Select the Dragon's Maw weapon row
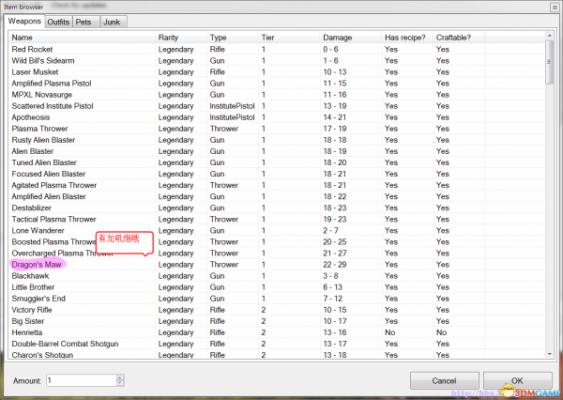Viewport: 563px width, 400px height. (276, 265)
